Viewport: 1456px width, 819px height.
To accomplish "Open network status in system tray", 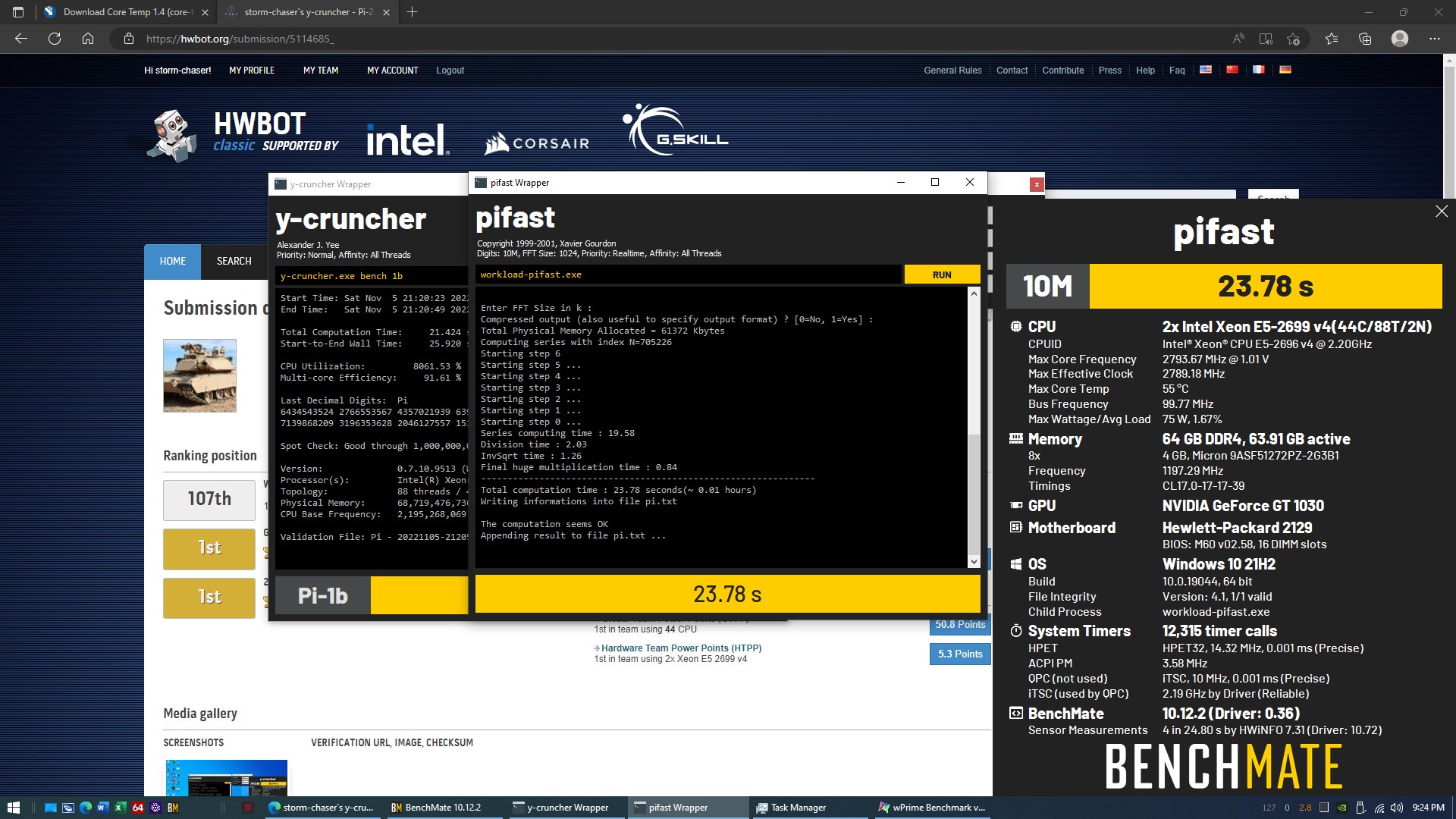I will point(1379,808).
